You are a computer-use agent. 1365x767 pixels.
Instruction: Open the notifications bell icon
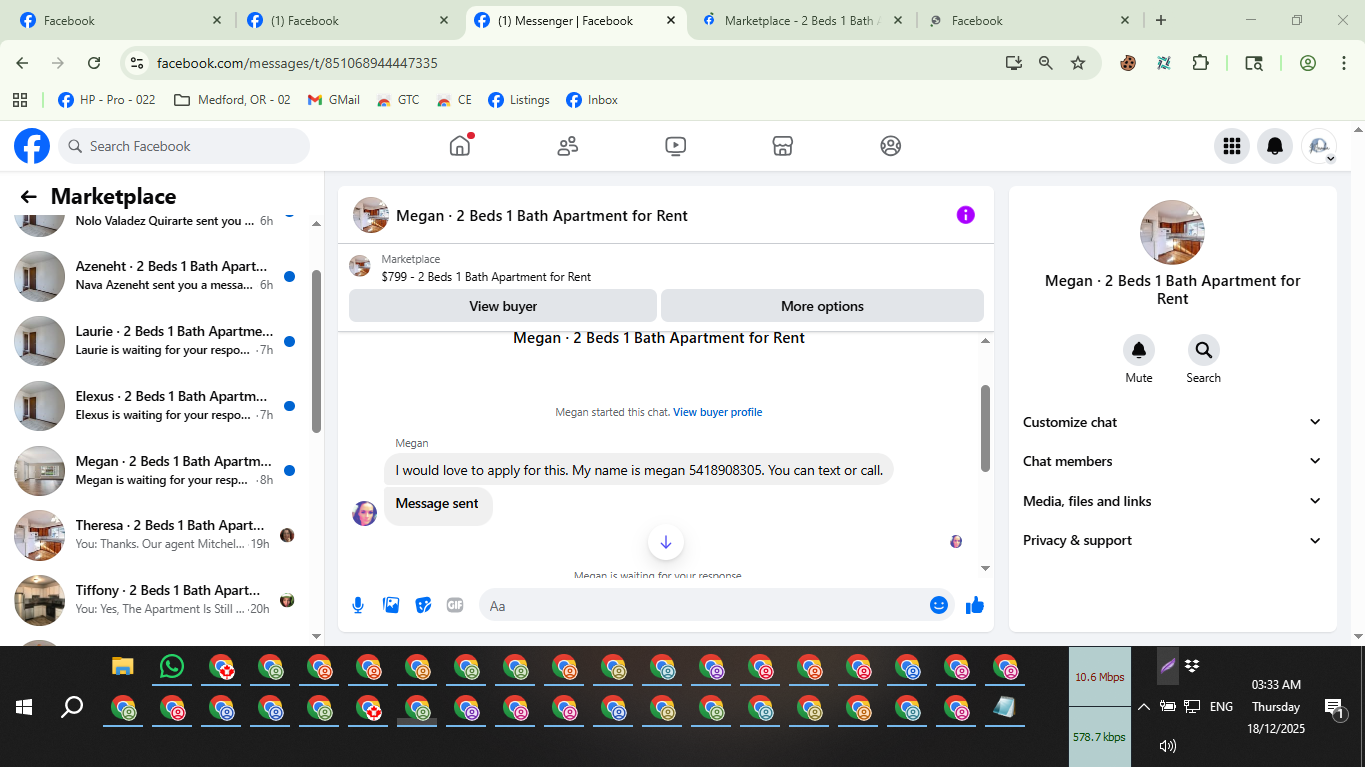(x=1275, y=146)
